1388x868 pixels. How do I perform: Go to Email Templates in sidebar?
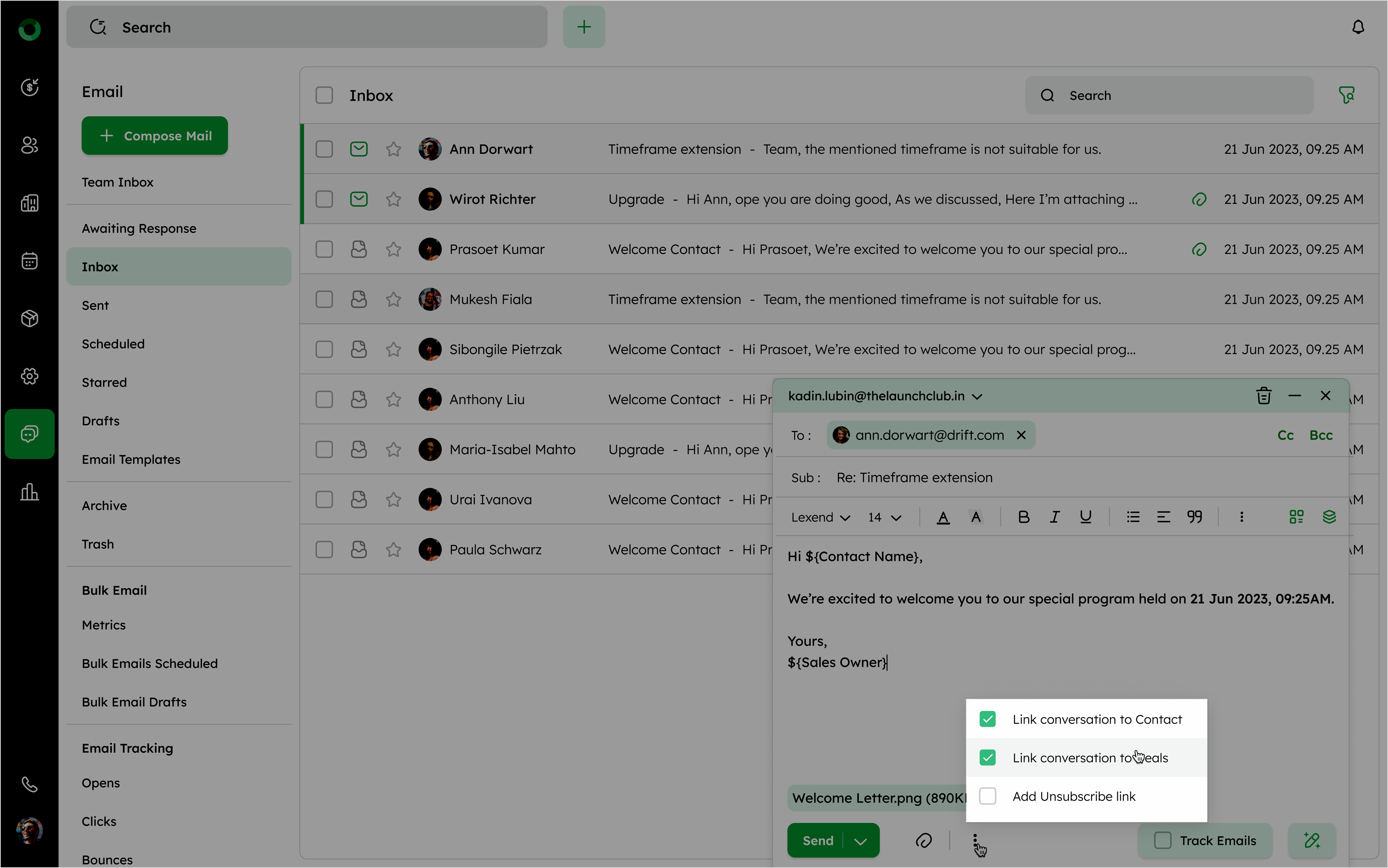point(131,459)
